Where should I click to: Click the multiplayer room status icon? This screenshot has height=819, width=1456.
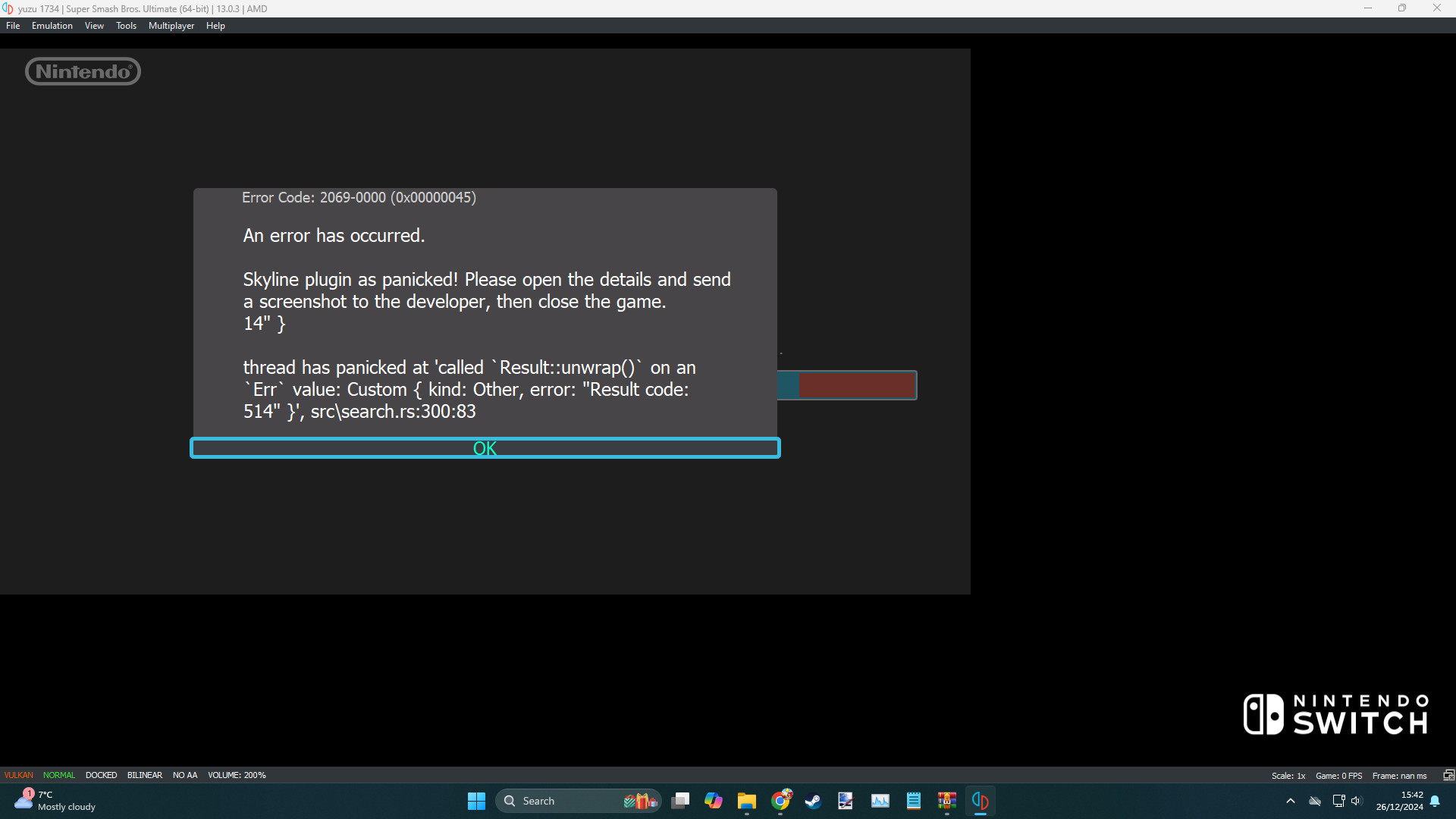(x=1448, y=775)
